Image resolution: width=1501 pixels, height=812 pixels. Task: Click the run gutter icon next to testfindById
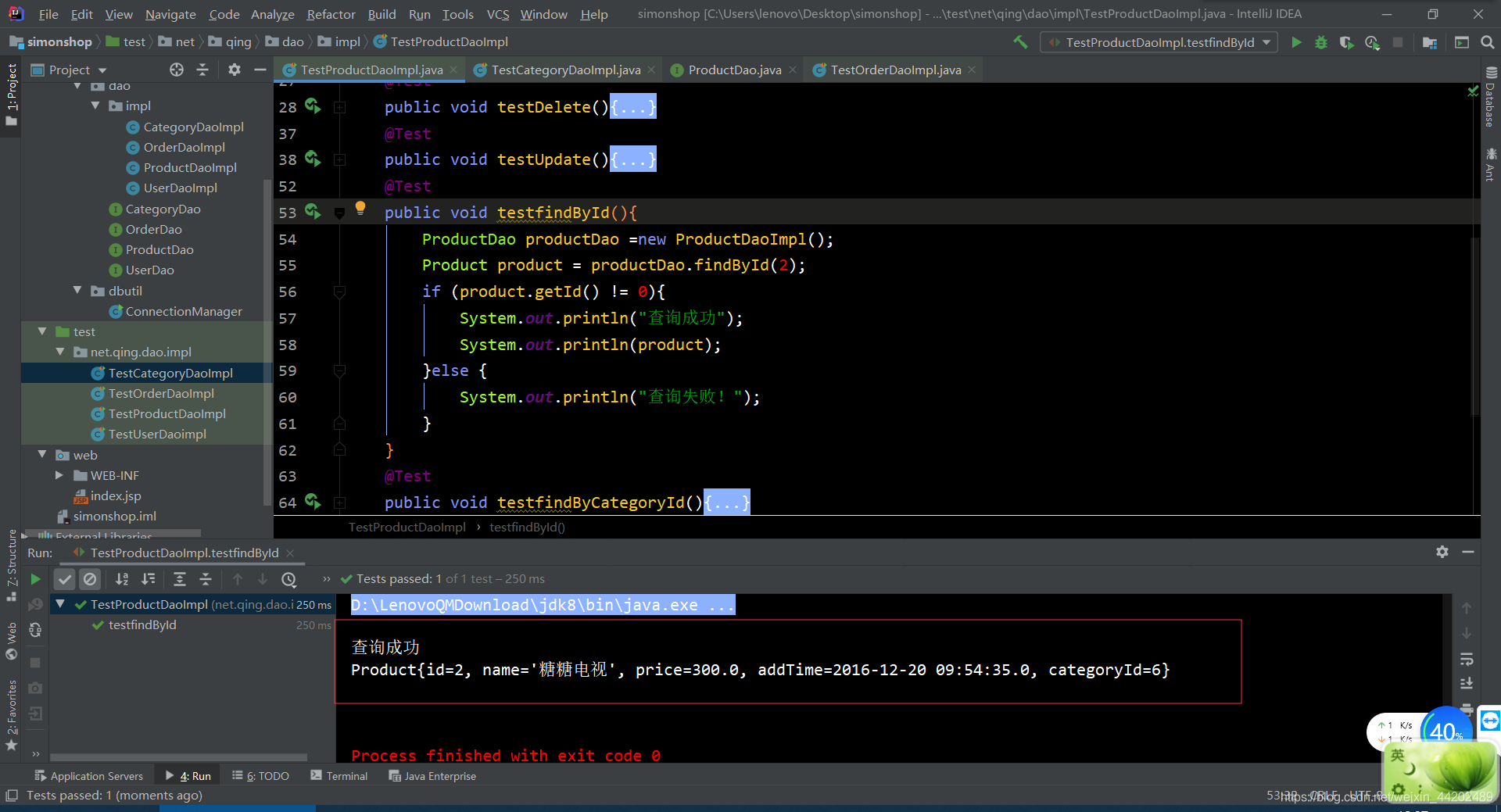point(313,211)
